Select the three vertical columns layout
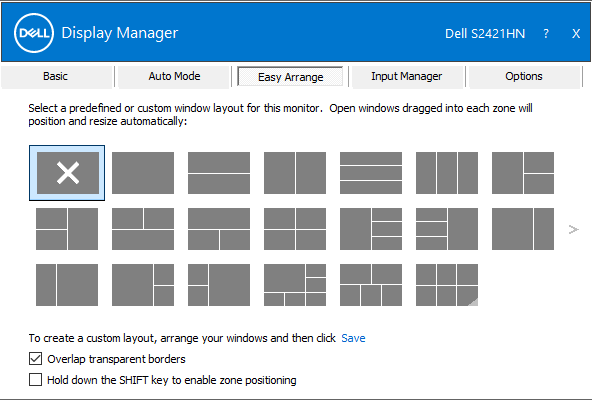This screenshot has height=400, width=592. point(447,173)
